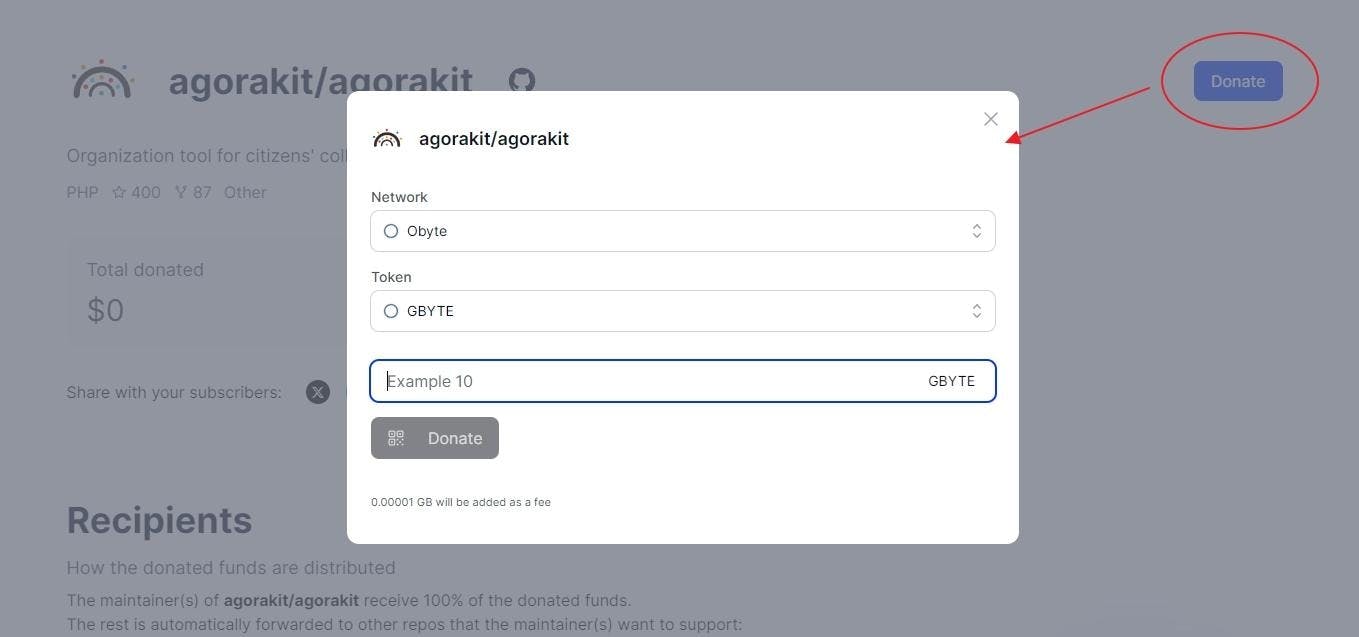This screenshot has height=637, width=1359.
Task: Open the Network dropdown showing Obyte
Action: 683,230
